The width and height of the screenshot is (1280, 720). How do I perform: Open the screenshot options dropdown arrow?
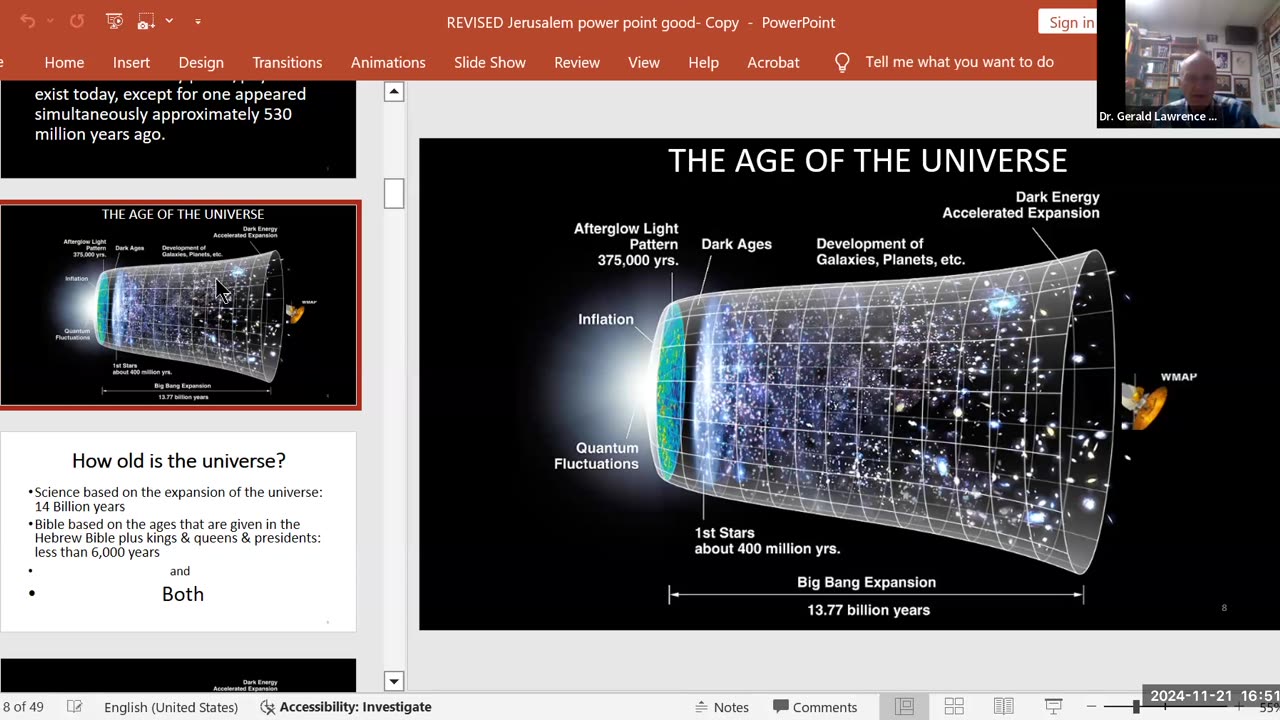coord(169,21)
